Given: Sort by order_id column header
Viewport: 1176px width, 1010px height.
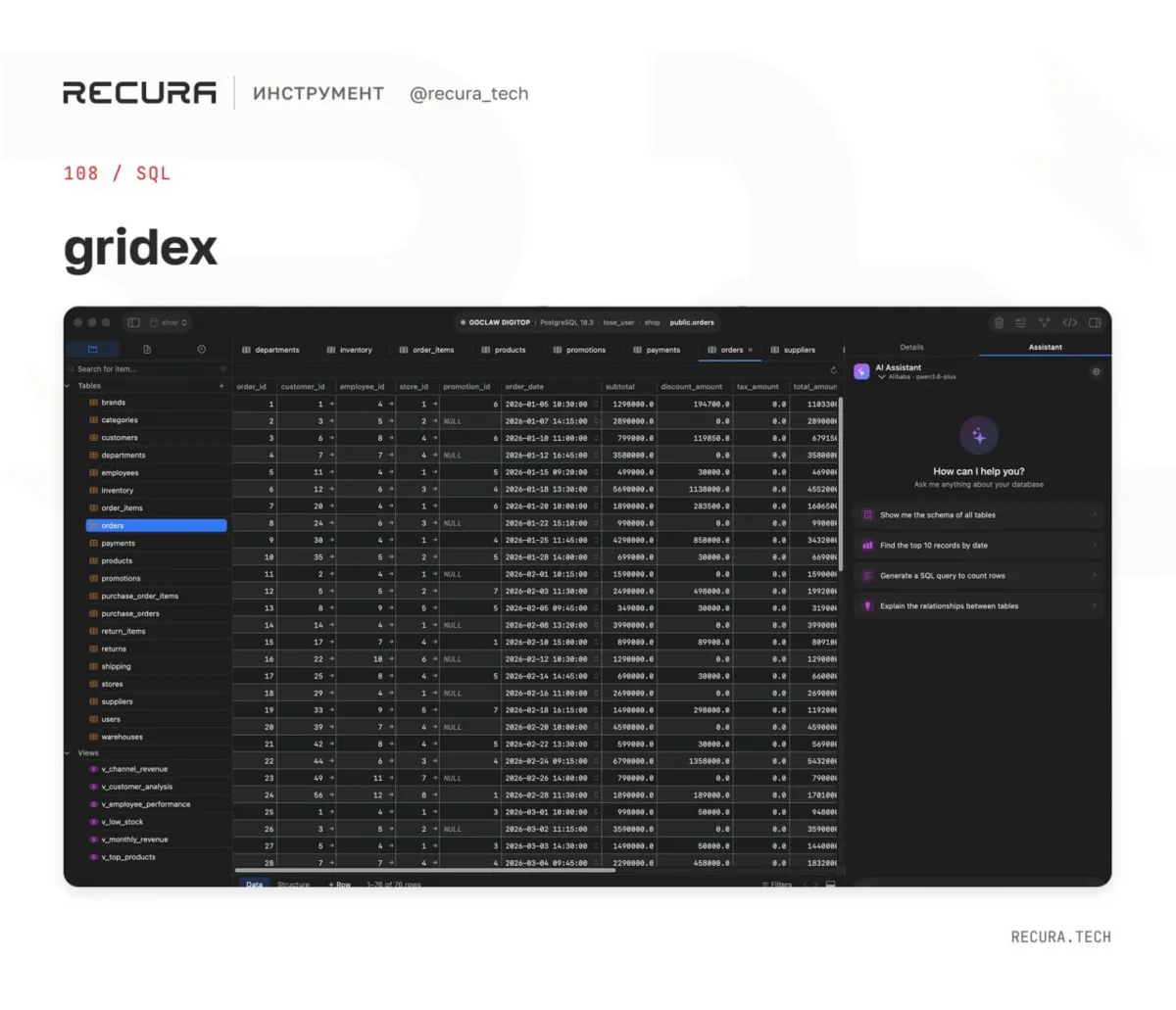Looking at the screenshot, I should (x=254, y=386).
